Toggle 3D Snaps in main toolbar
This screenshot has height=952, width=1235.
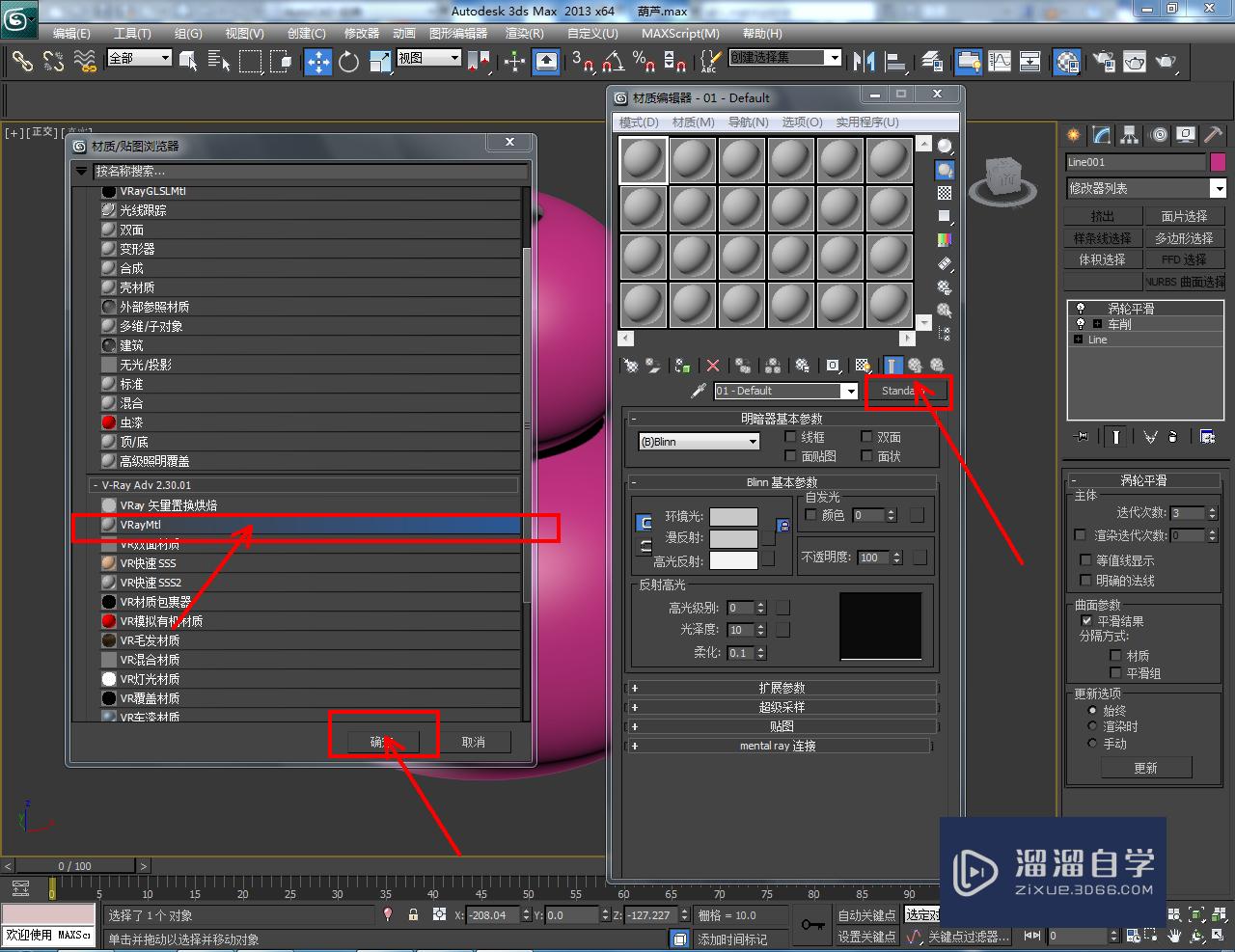[582, 62]
